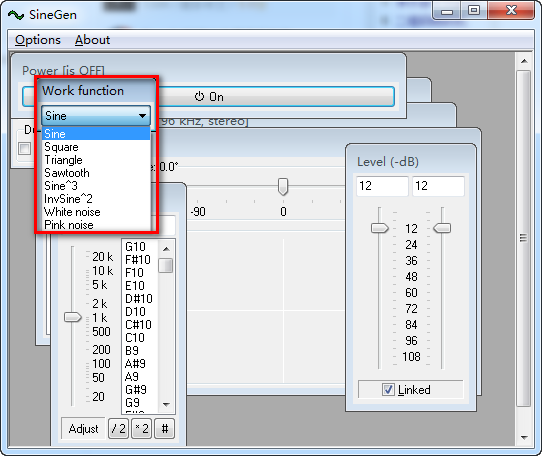
Task: Select note C10 in the note list
Action: click(x=140, y=338)
